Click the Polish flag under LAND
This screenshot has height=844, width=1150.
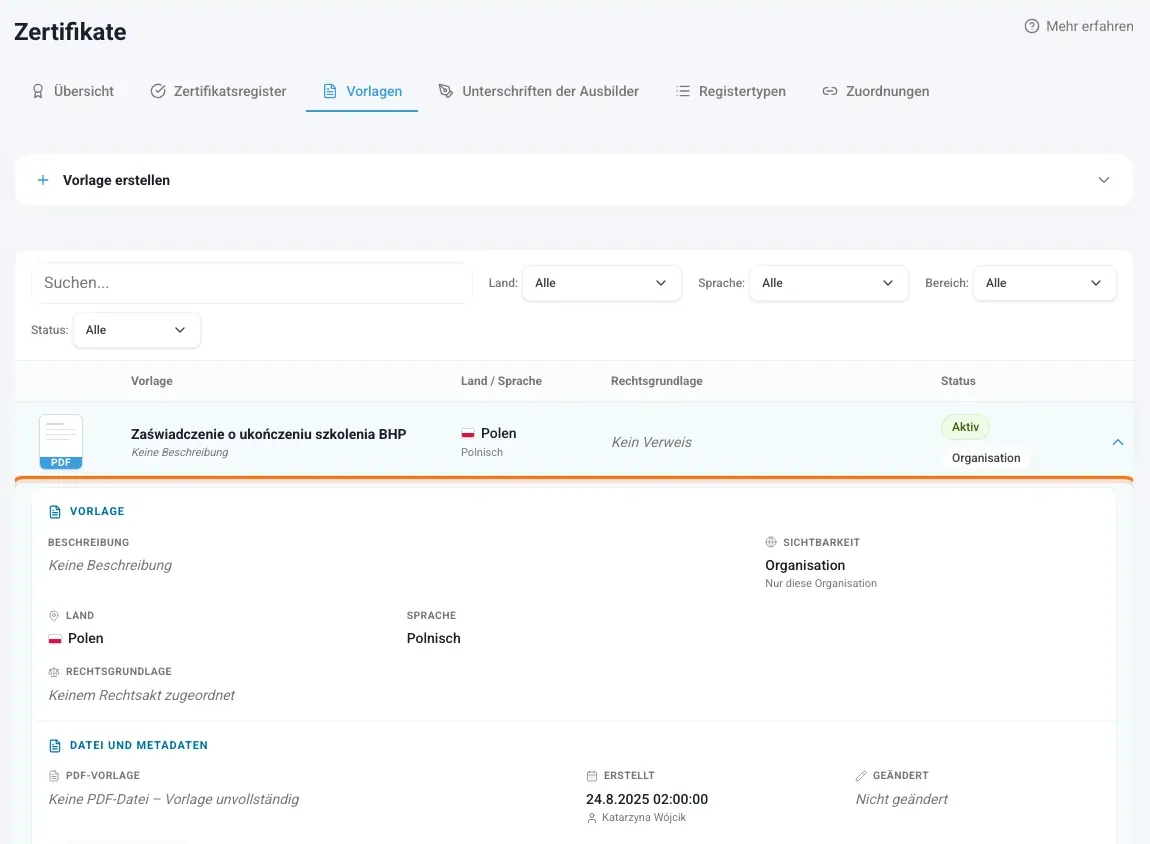[55, 639]
